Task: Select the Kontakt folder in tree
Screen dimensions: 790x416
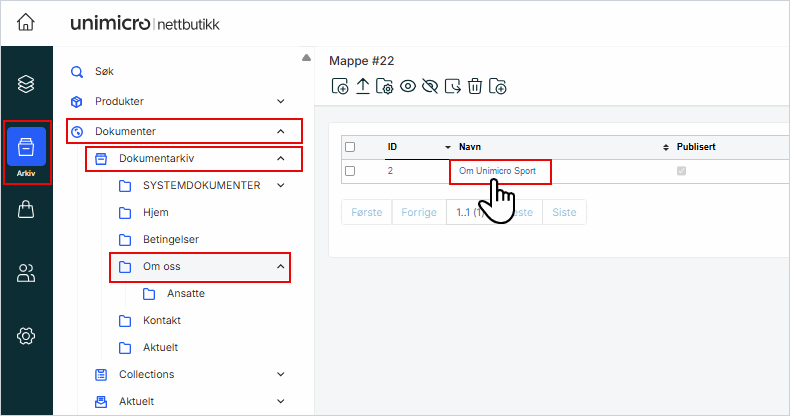Action: pyautogui.click(x=161, y=320)
